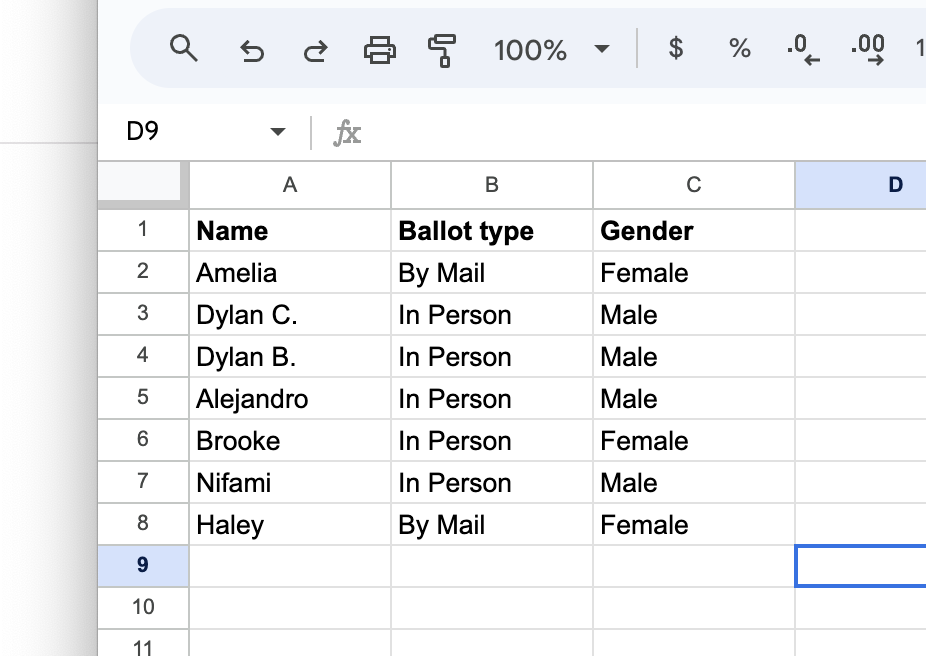Format as currency with dollar icon

tap(676, 48)
